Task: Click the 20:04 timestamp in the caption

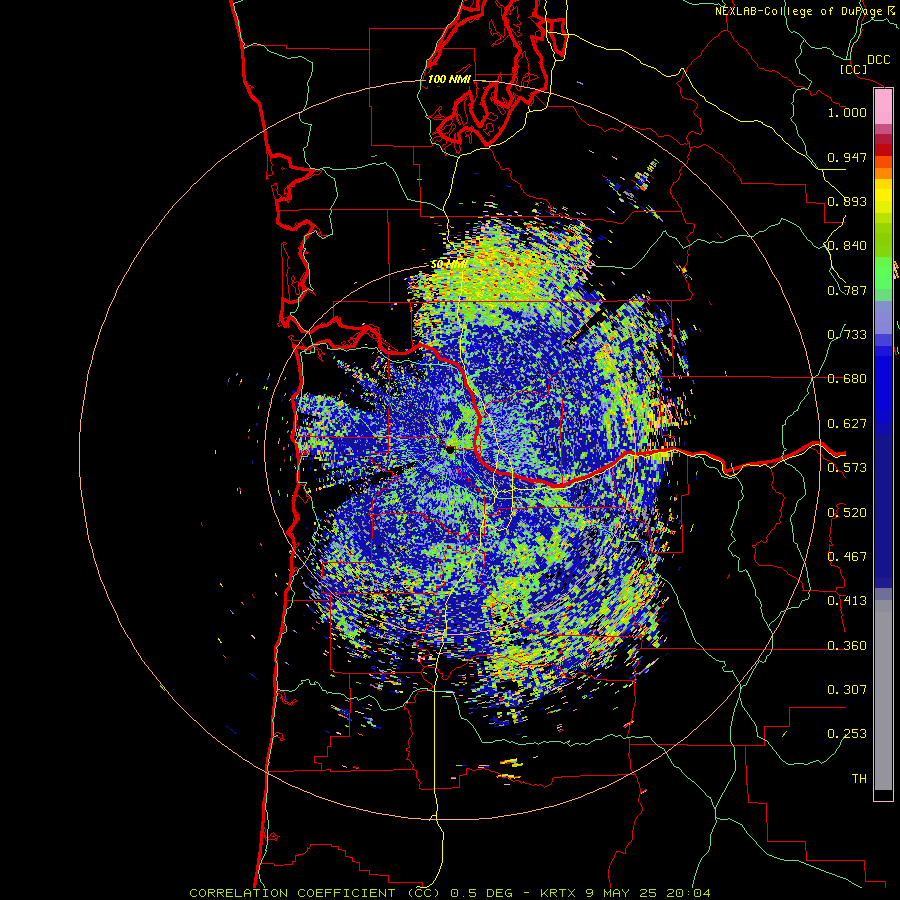Action: coord(688,893)
